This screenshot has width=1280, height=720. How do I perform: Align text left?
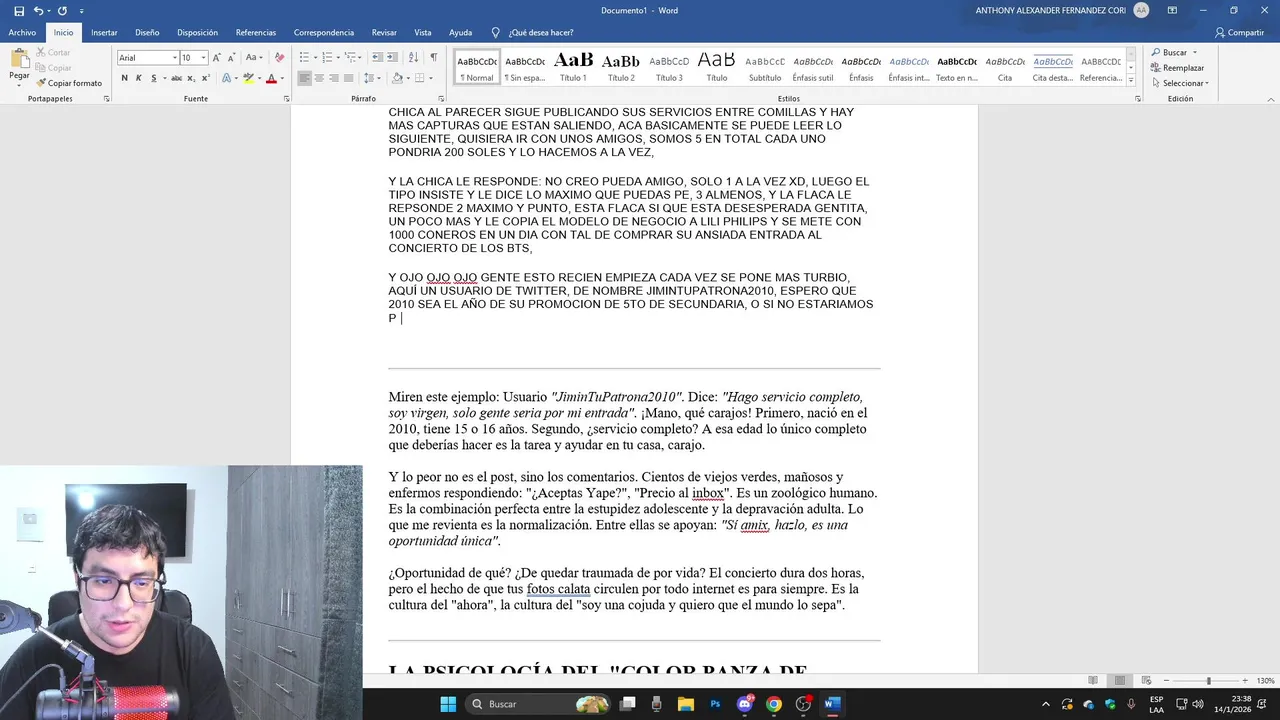305,78
